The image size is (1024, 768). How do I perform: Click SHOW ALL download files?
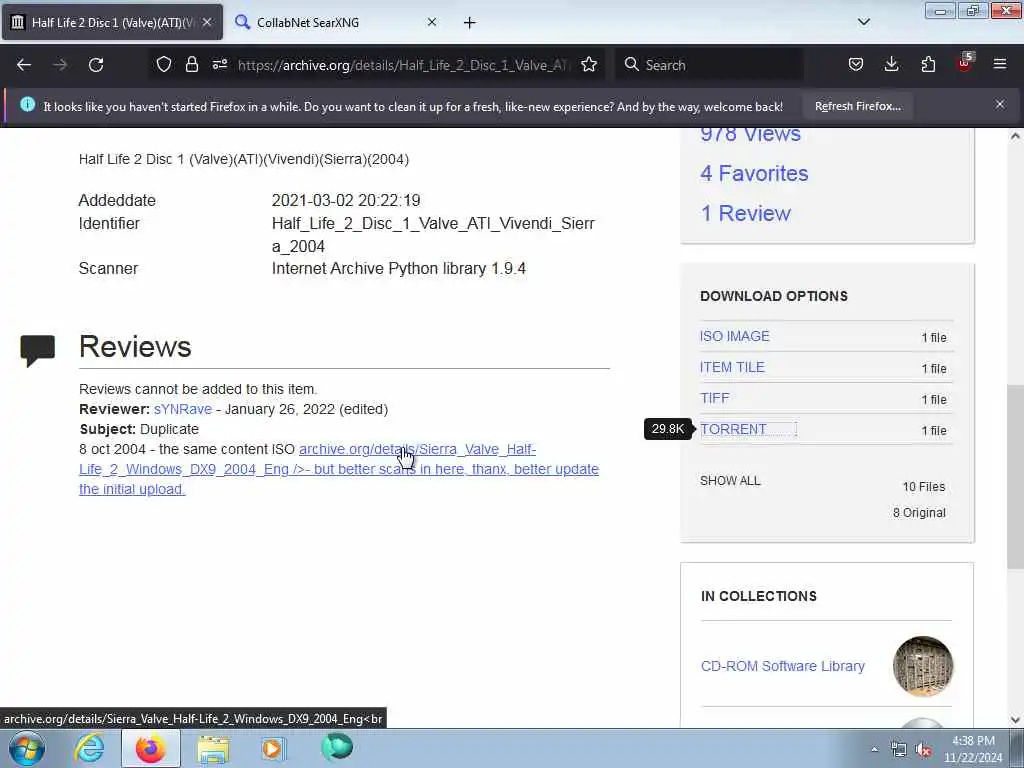730,481
